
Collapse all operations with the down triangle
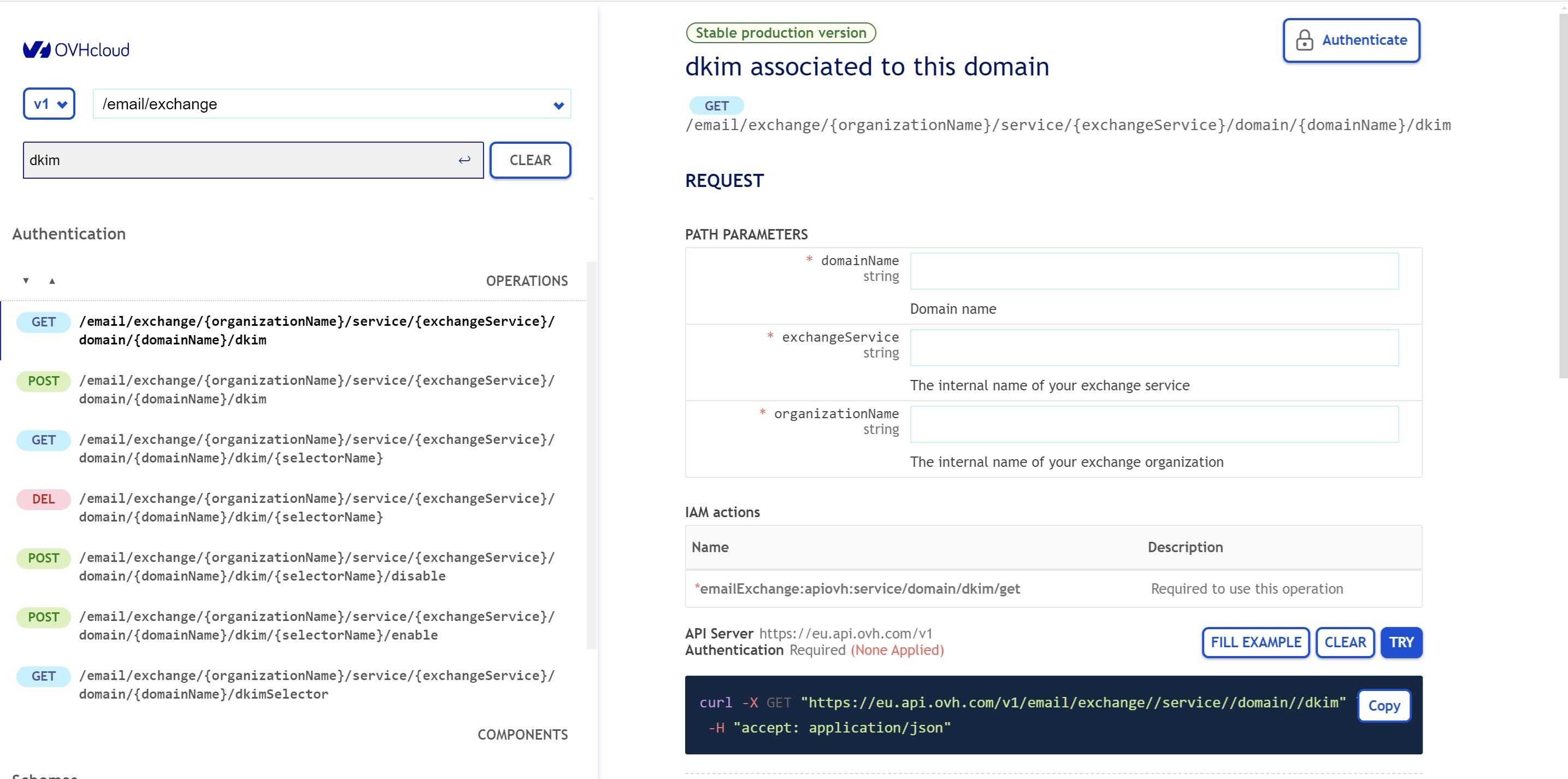click(x=26, y=281)
